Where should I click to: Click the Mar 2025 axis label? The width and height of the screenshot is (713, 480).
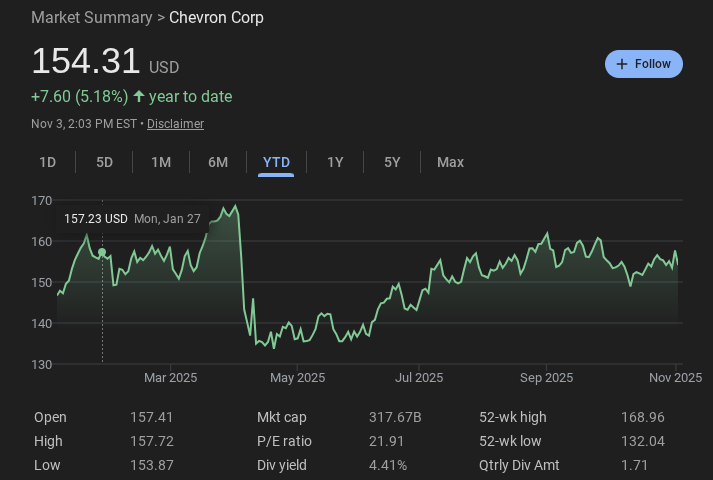pos(171,377)
